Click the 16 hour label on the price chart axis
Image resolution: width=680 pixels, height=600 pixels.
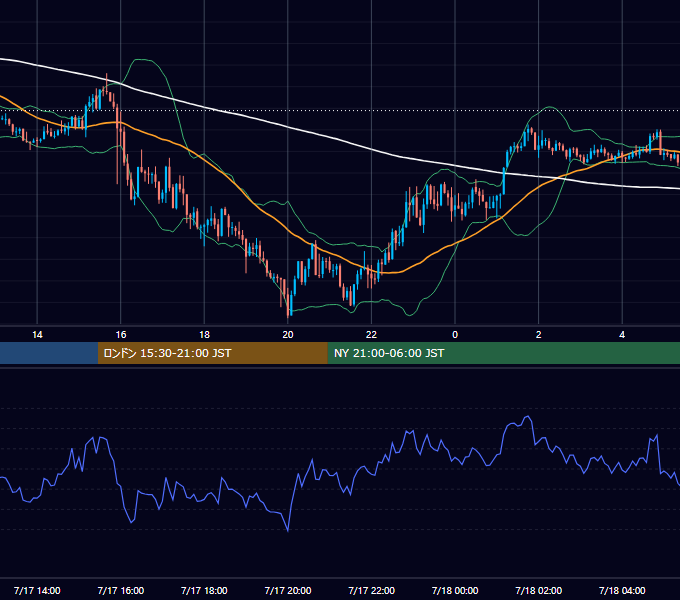tap(121, 335)
